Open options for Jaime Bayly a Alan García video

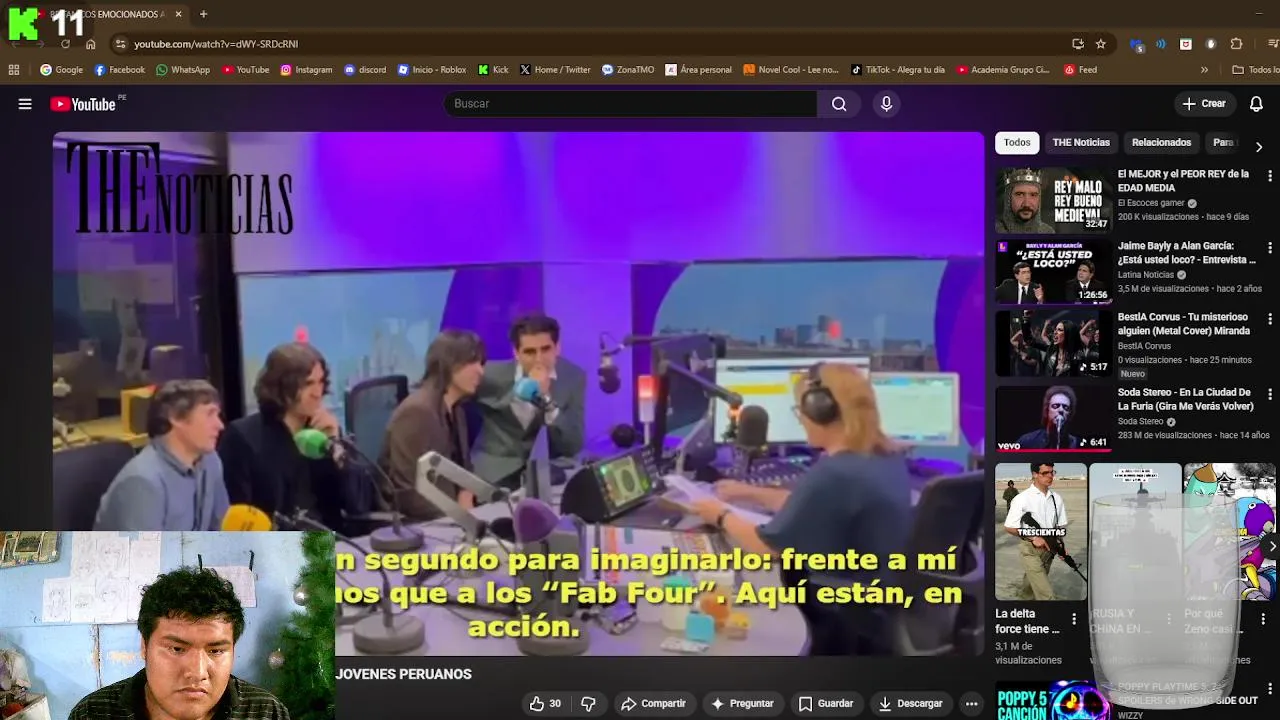(x=1270, y=247)
